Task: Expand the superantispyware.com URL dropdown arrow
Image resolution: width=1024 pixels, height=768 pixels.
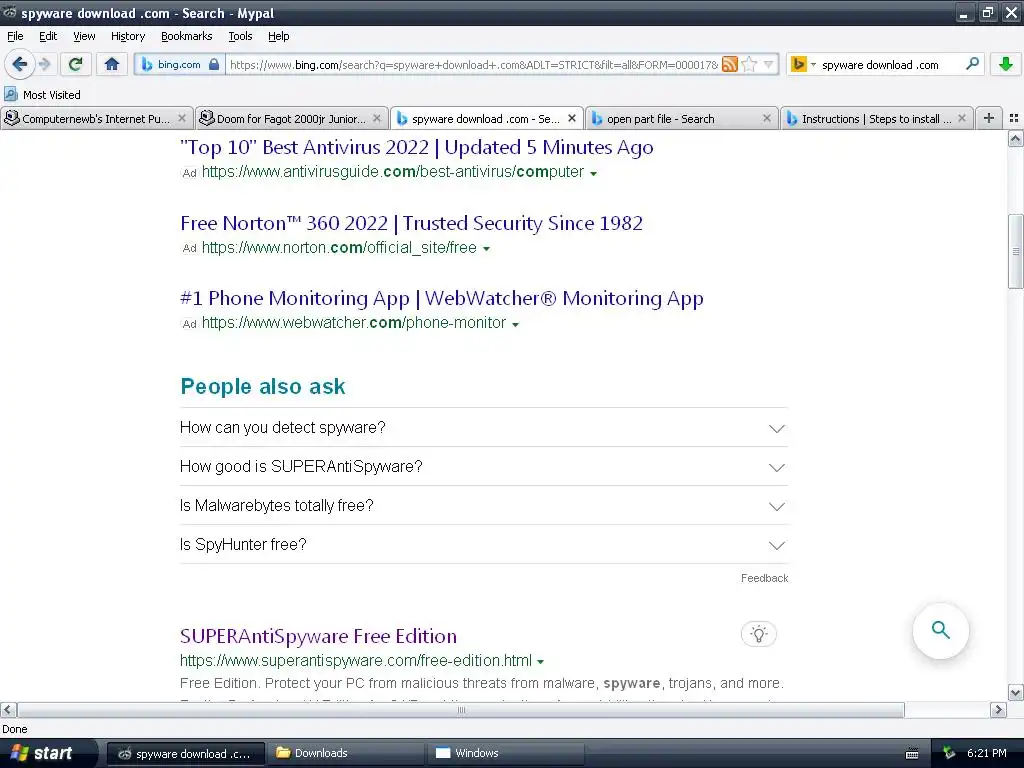Action: [x=540, y=662]
